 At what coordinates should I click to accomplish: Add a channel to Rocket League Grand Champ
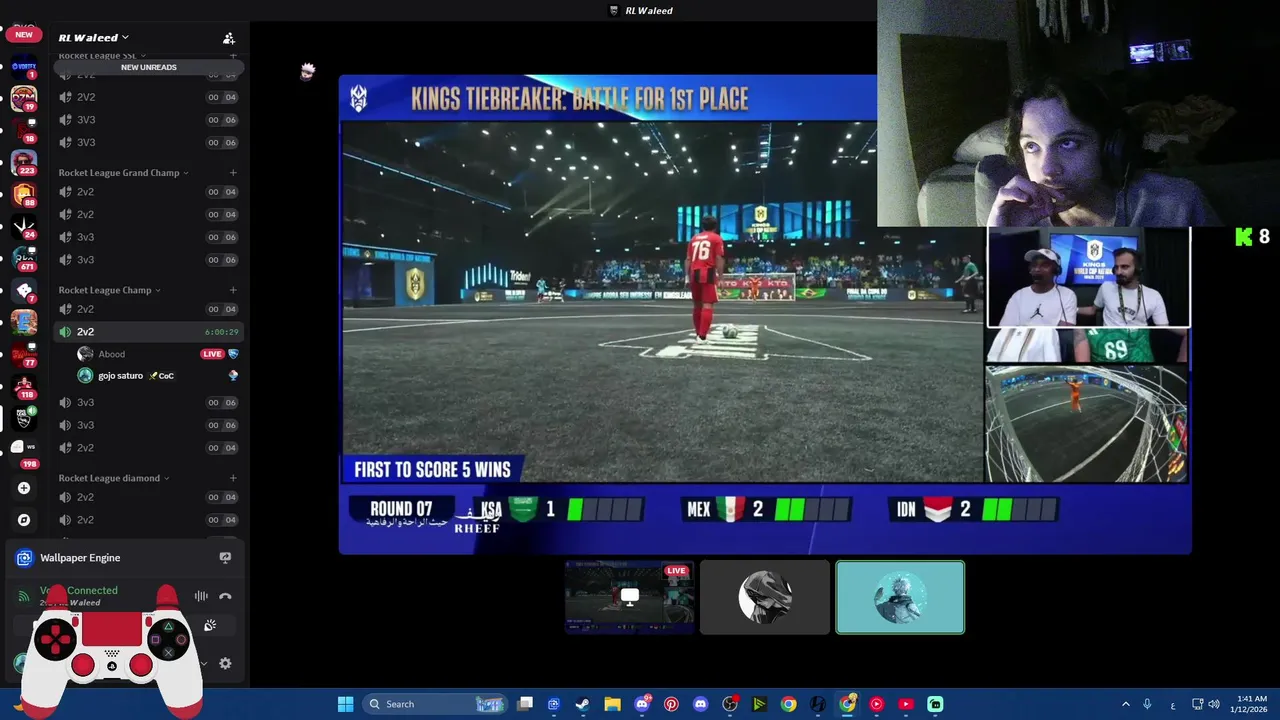233,173
